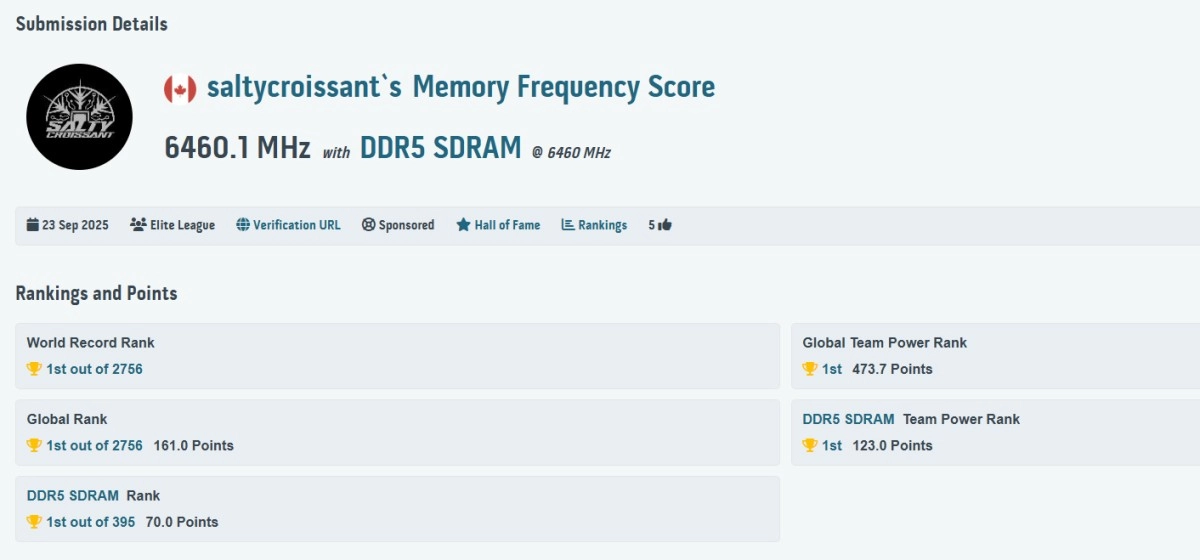The width and height of the screenshot is (1200, 560).
Task: Click the Sponsored label
Action: pyautogui.click(x=406, y=225)
